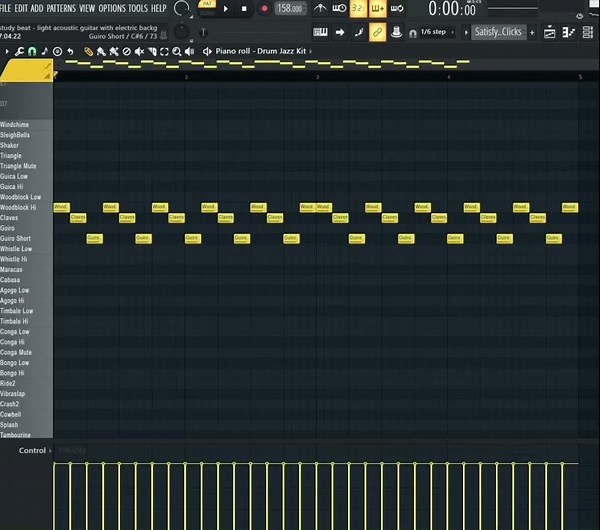Screen dimensions: 600x530
Task: Click the speaker icon before Piano roll title
Action: [207, 51]
